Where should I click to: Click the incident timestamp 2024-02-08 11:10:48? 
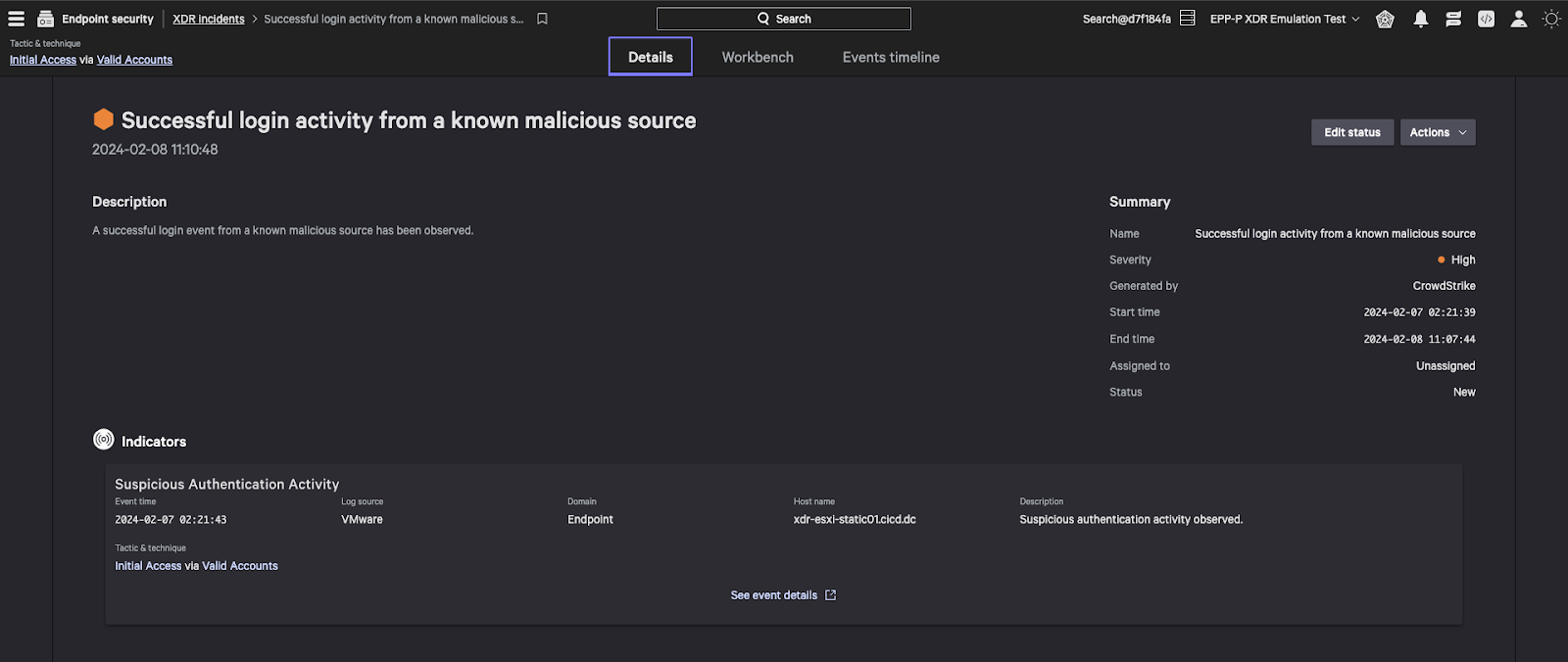tap(155, 150)
